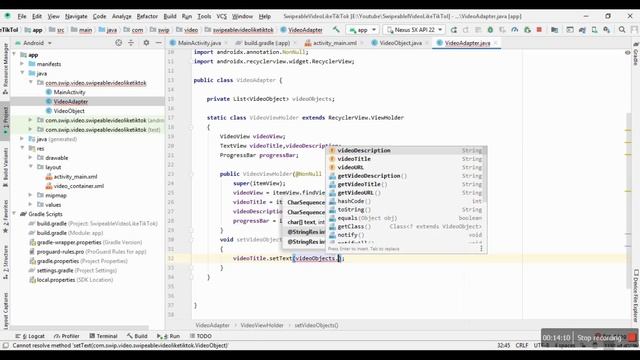Click the Profile app gauge icon in toolbar
Image resolution: width=640 pixels, height=360 pixels.
[x=515, y=30]
